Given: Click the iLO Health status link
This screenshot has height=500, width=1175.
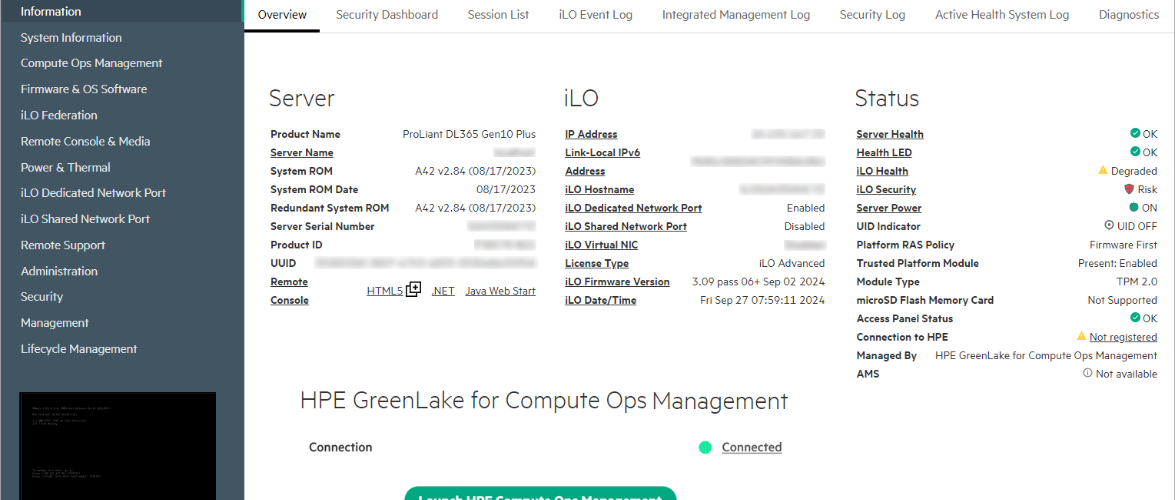Looking at the screenshot, I should point(882,172).
